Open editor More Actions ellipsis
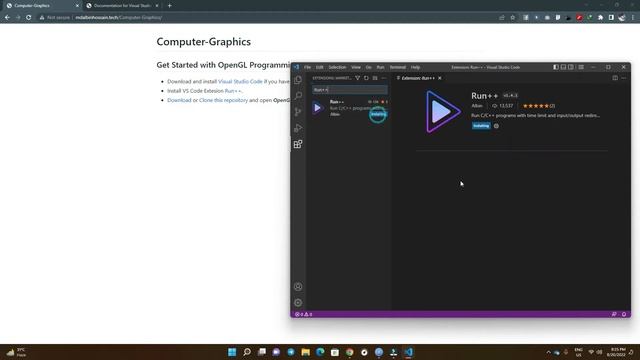This screenshot has height=360, width=640. click(623, 78)
